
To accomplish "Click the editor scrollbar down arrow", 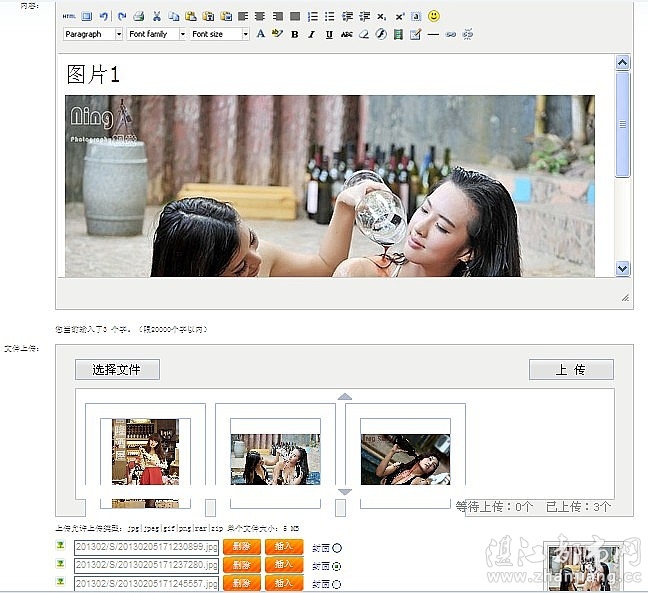I will click(x=623, y=268).
